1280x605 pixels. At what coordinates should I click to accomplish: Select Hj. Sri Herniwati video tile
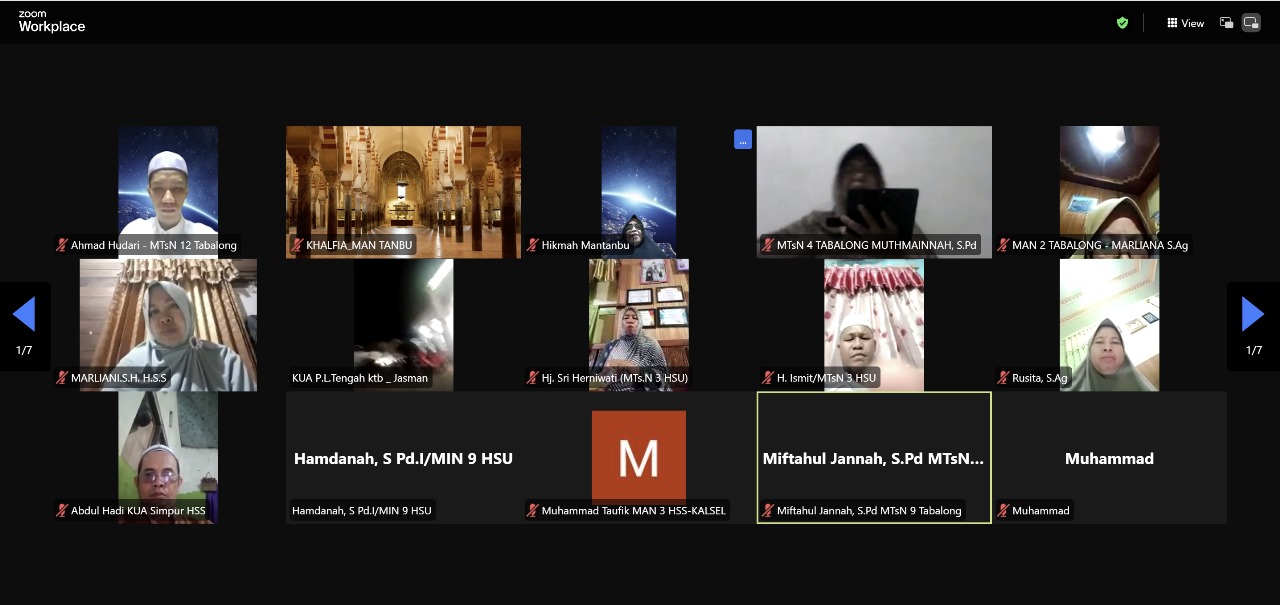point(638,320)
